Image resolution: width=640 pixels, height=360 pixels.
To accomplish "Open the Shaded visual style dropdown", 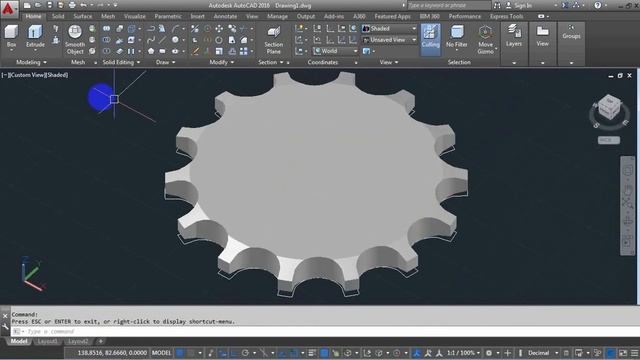I will pos(389,29).
